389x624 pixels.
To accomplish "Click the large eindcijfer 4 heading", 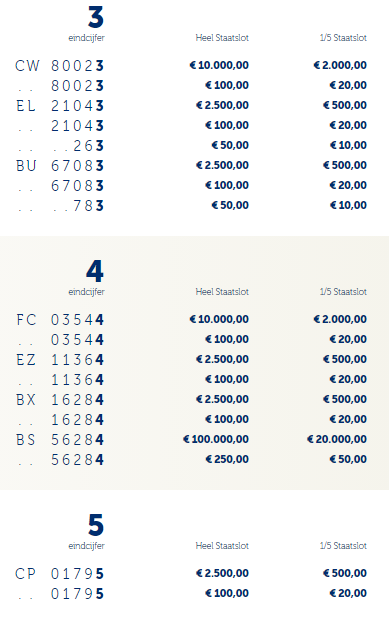I will point(95,271).
